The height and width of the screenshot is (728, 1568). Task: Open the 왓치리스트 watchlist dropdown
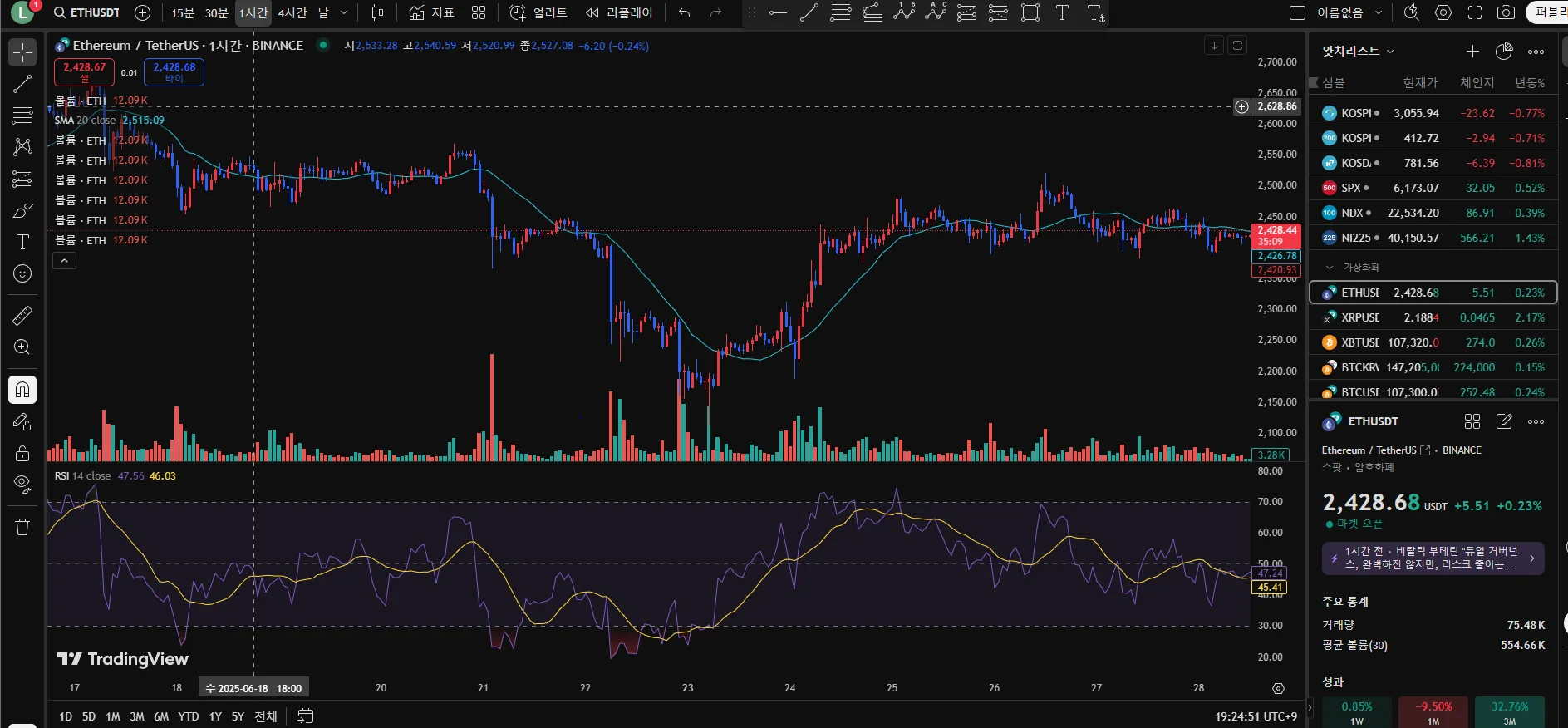1358,51
